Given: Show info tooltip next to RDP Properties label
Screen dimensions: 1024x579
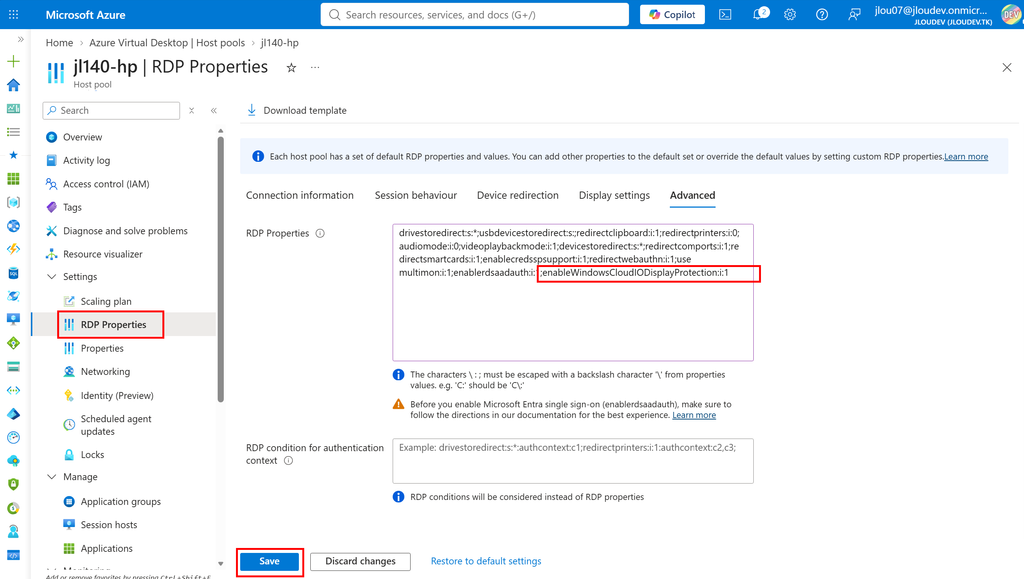Looking at the screenshot, I should tap(320, 233).
